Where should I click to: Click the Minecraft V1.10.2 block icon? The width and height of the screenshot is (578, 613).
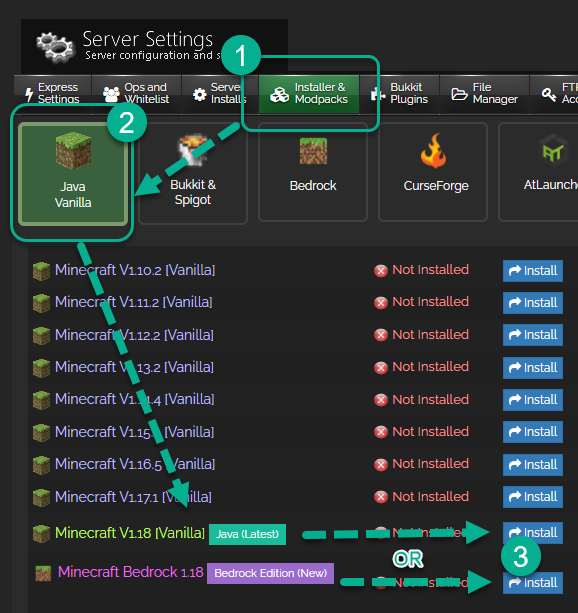click(x=41, y=271)
